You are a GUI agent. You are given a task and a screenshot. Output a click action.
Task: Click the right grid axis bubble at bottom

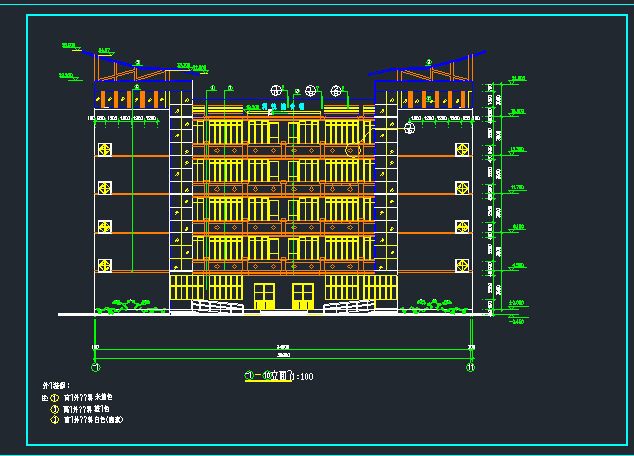tap(470, 367)
